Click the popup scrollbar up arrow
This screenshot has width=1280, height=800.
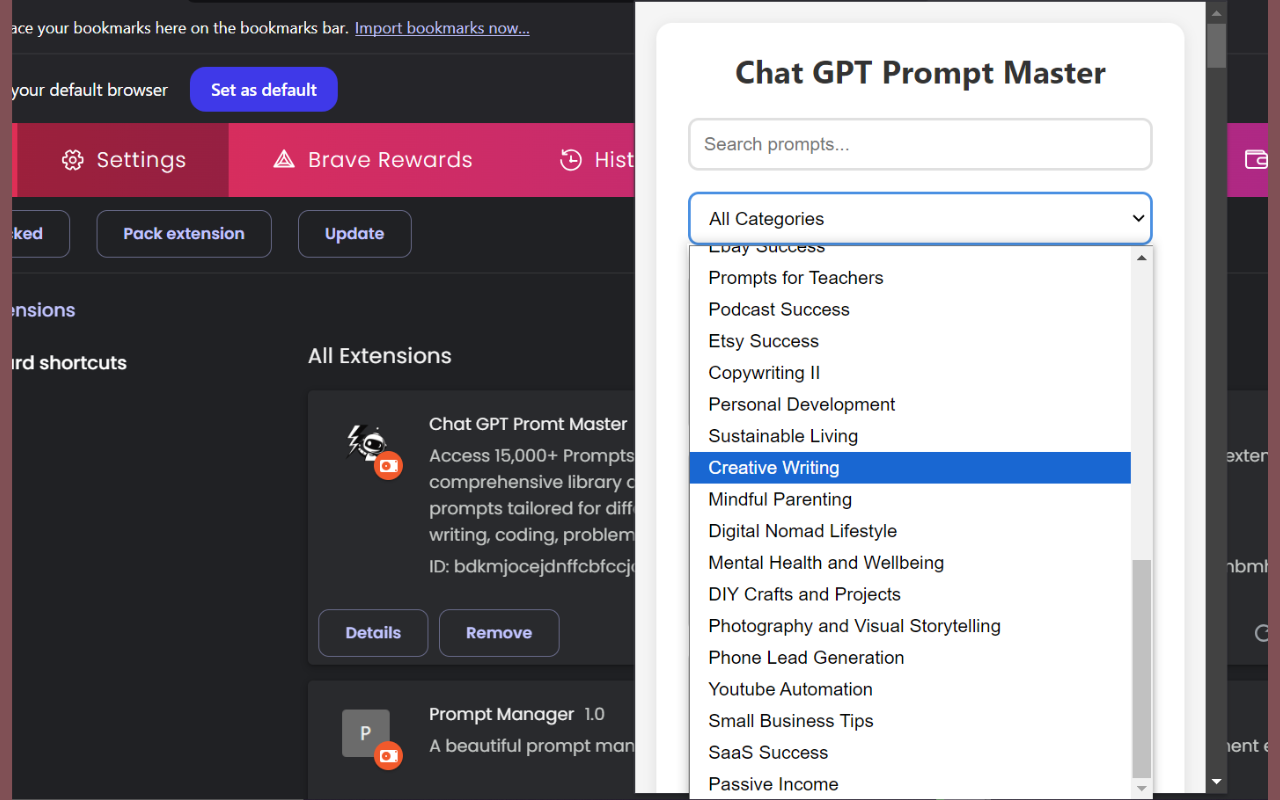(x=1217, y=12)
